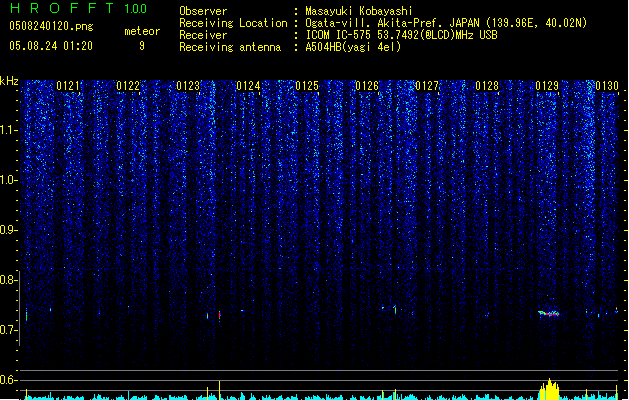The width and height of the screenshot is (629, 400).
Task: Click the Receiving antenna label
Action: 230,47
